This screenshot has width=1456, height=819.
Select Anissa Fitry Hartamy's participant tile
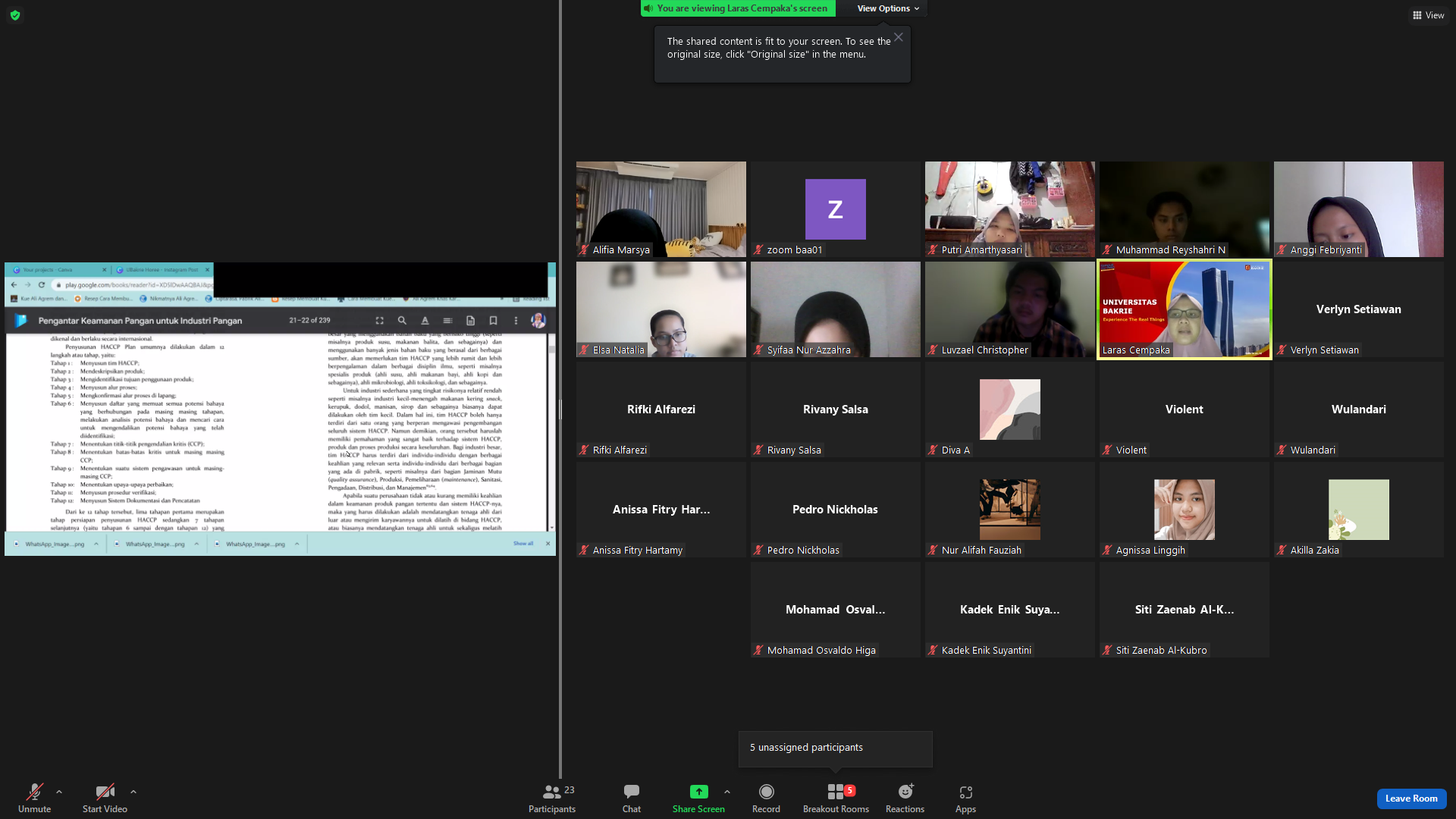[x=661, y=510]
